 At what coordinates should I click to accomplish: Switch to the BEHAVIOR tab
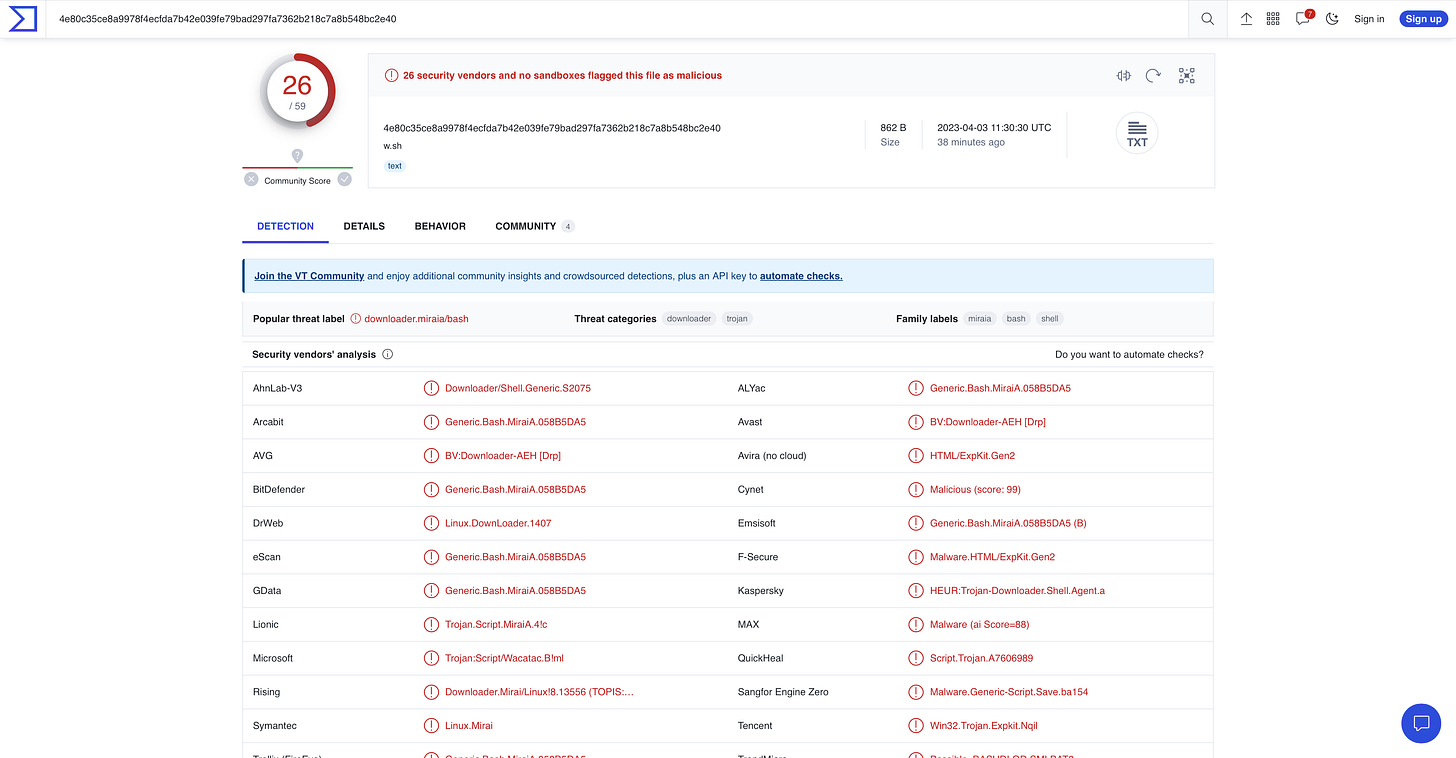pos(440,226)
